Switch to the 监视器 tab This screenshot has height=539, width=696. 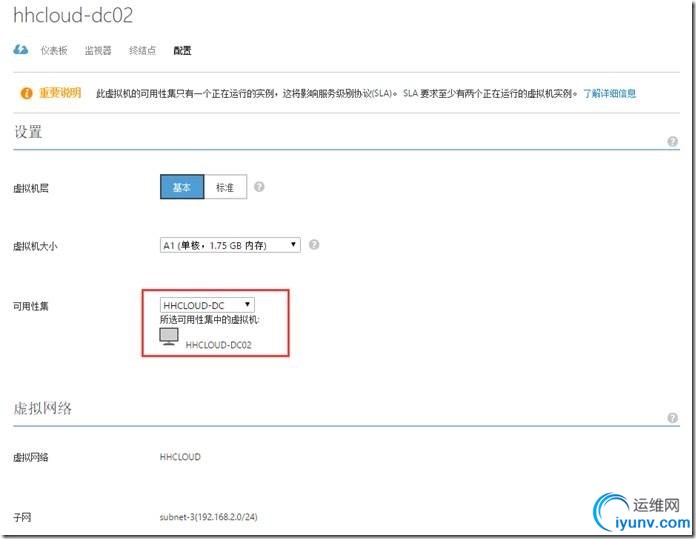tap(98, 51)
